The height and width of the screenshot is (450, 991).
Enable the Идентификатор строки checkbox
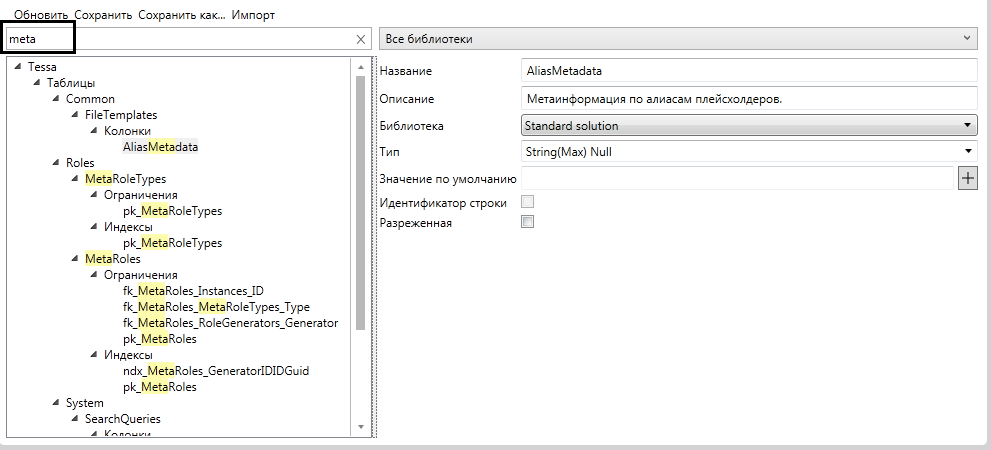(528, 203)
